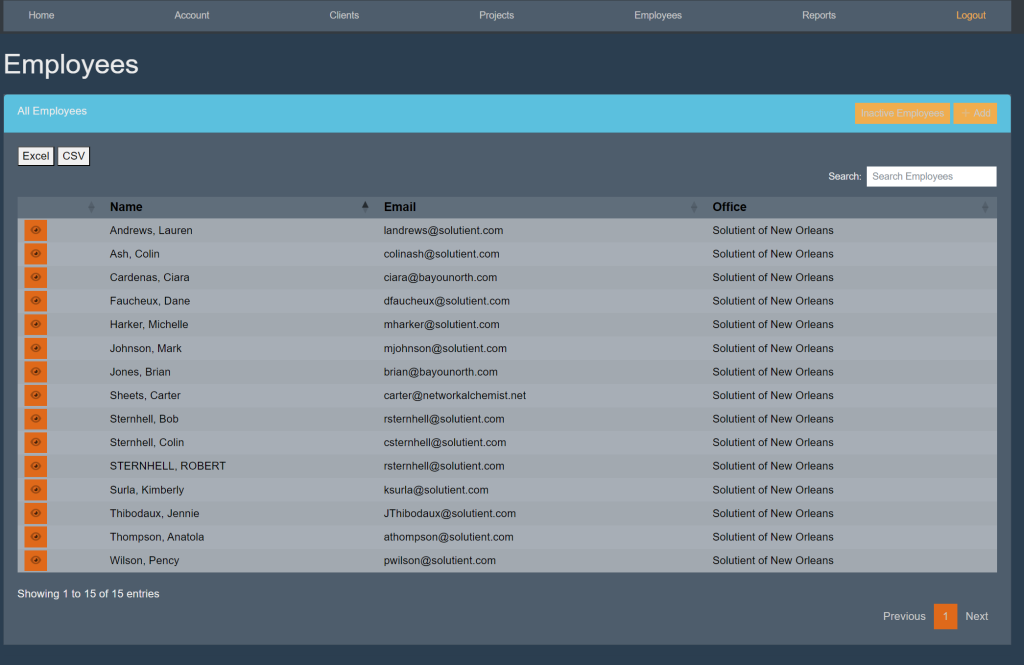This screenshot has height=665, width=1024.
Task: Download the employee list as CSV
Action: pos(73,156)
